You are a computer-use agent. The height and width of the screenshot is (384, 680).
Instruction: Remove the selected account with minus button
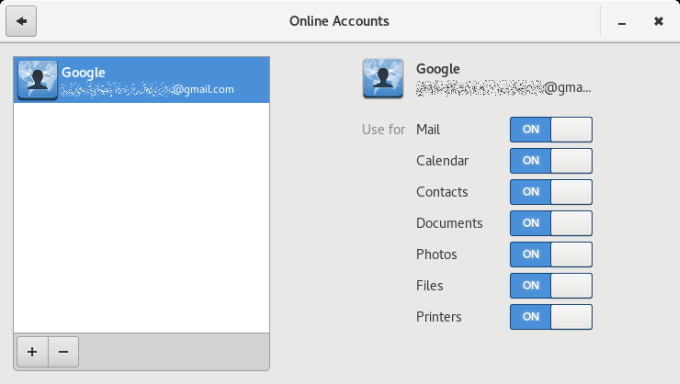click(x=63, y=351)
